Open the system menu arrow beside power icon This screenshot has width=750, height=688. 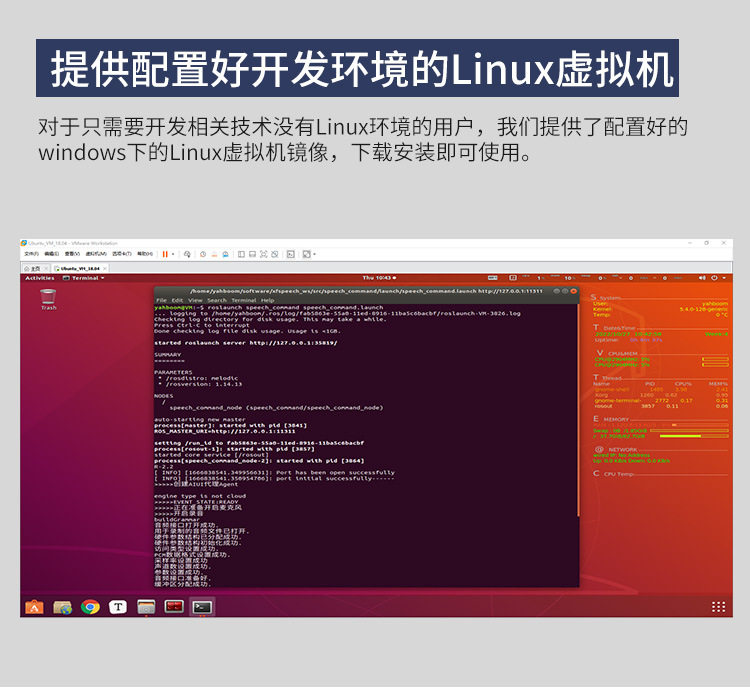724,278
